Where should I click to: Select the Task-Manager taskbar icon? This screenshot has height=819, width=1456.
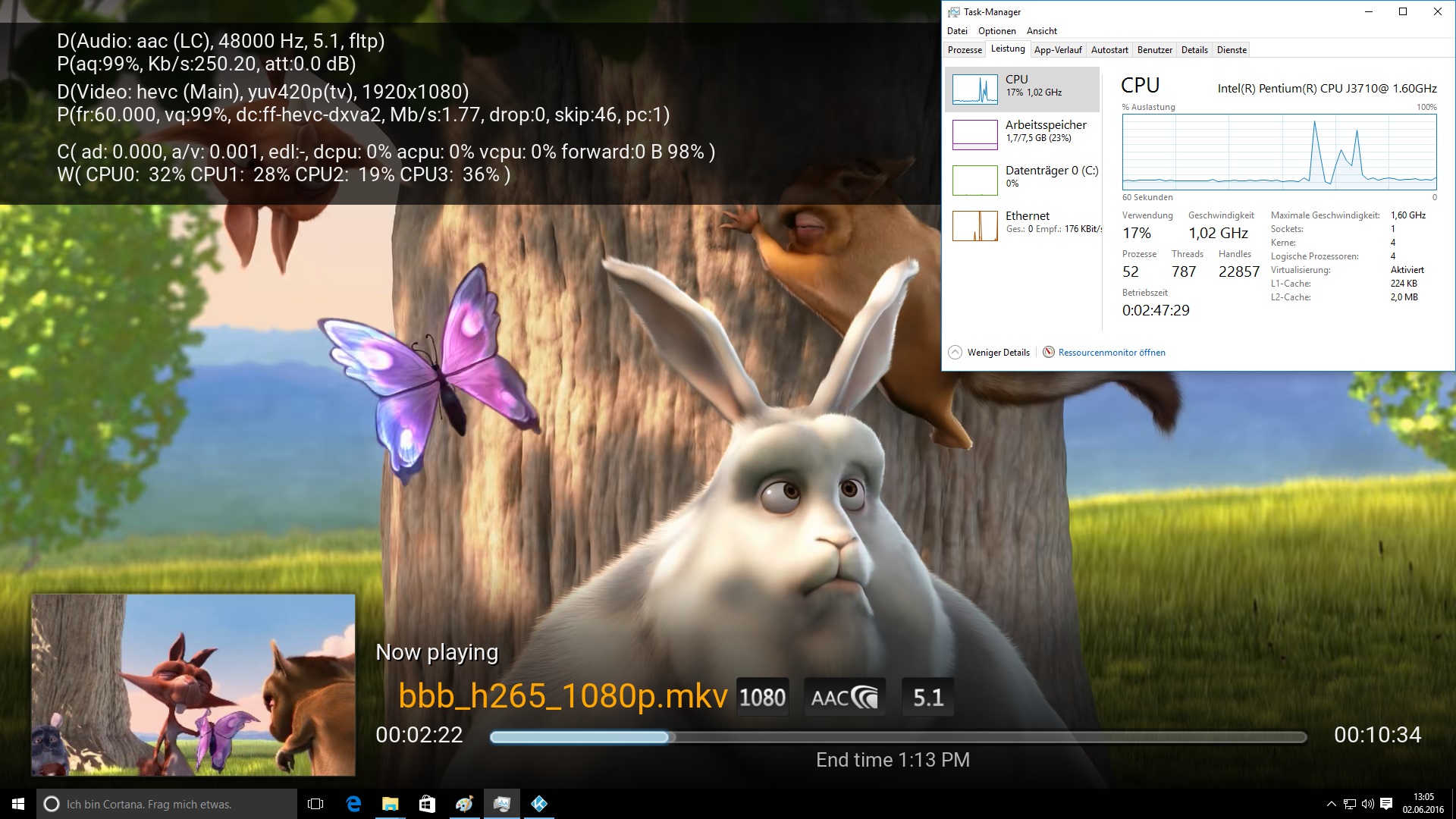501,804
